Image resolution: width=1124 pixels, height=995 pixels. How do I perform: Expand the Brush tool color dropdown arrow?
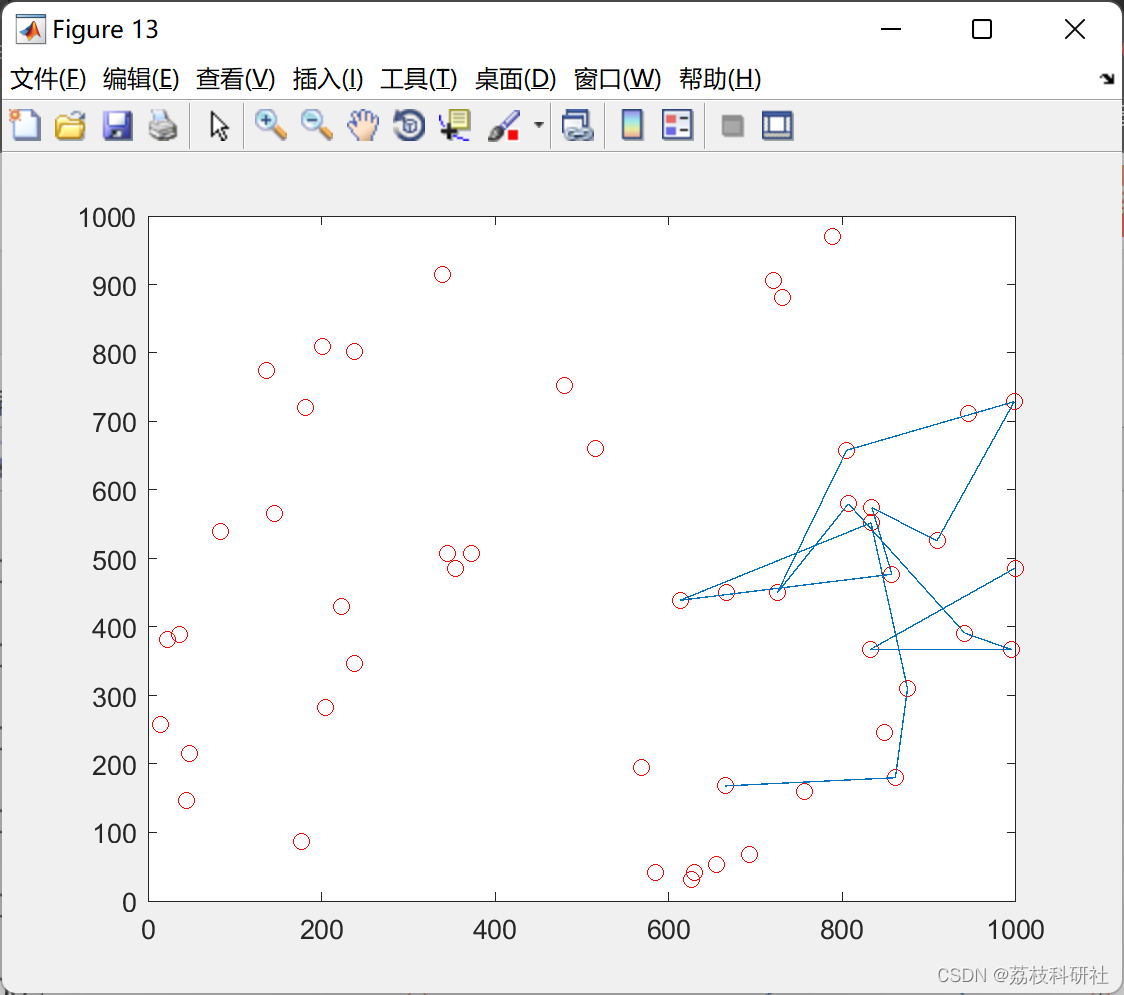[x=539, y=125]
